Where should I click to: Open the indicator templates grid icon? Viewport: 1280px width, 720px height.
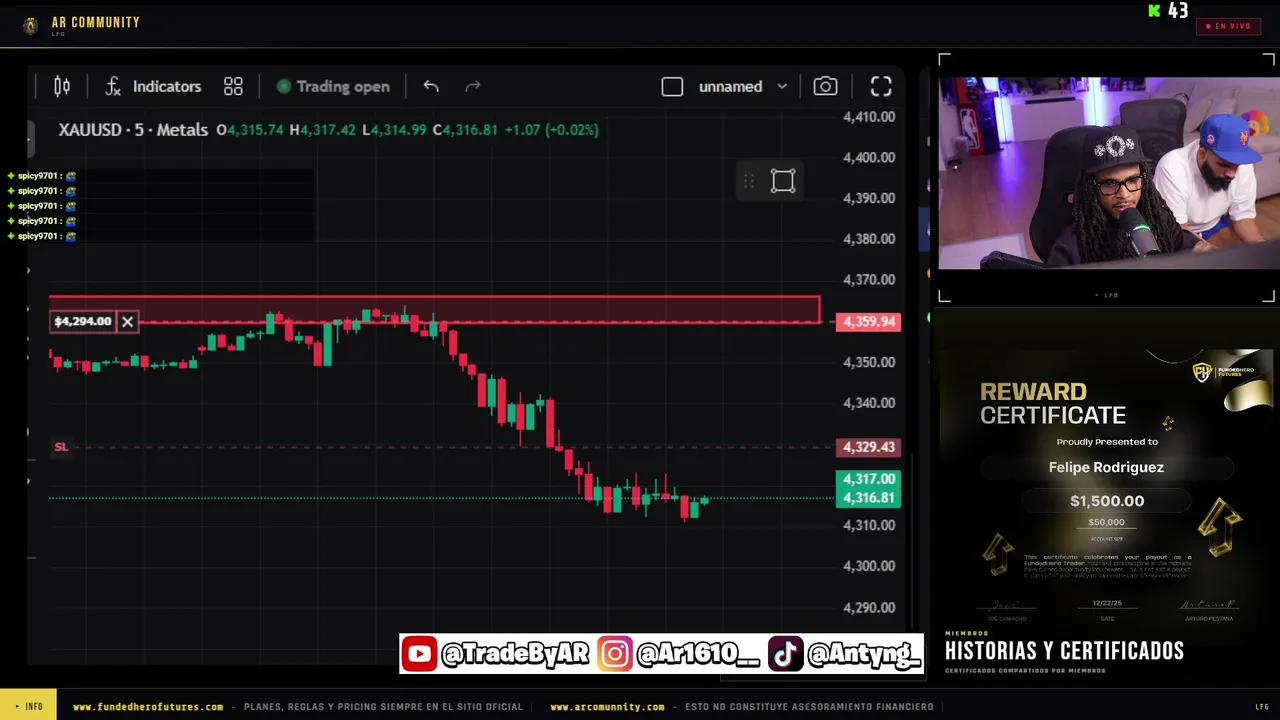[x=233, y=87]
